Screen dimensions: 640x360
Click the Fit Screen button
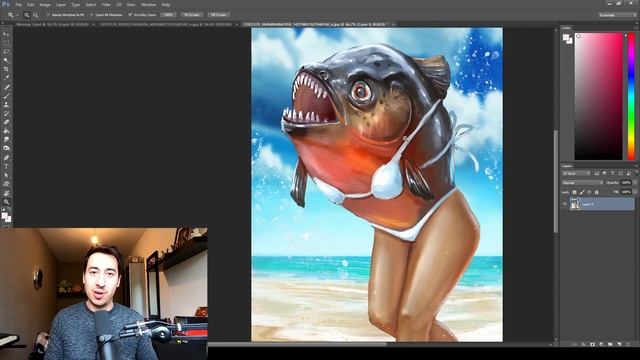click(x=191, y=15)
